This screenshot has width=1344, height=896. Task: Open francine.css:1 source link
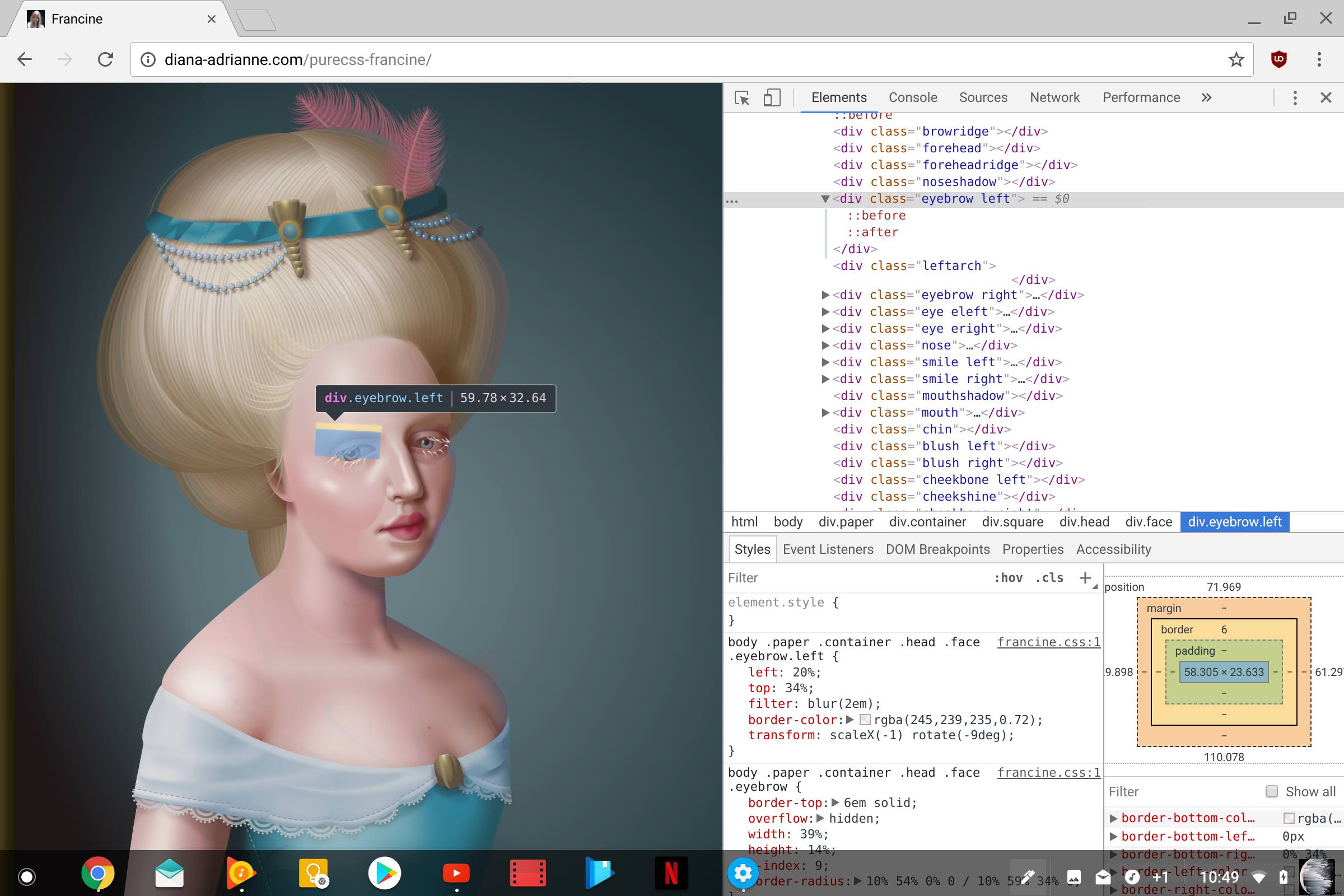click(x=1048, y=642)
